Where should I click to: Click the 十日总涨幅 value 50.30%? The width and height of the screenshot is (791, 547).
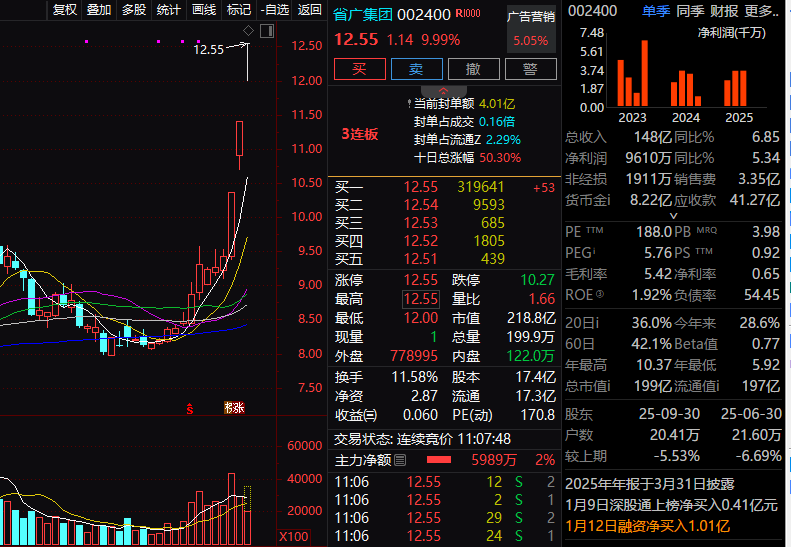click(500, 157)
